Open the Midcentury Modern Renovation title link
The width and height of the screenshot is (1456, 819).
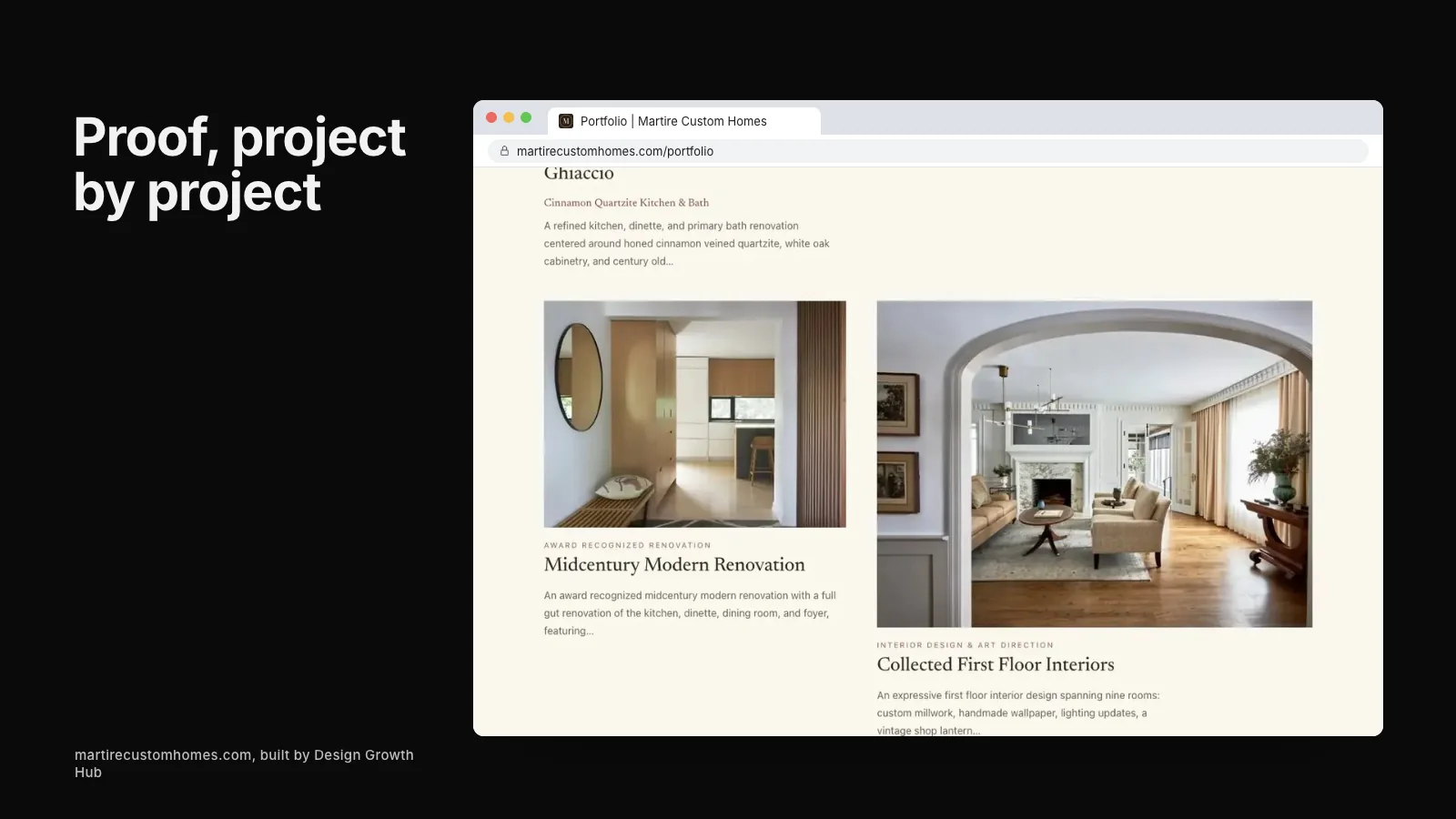(674, 564)
